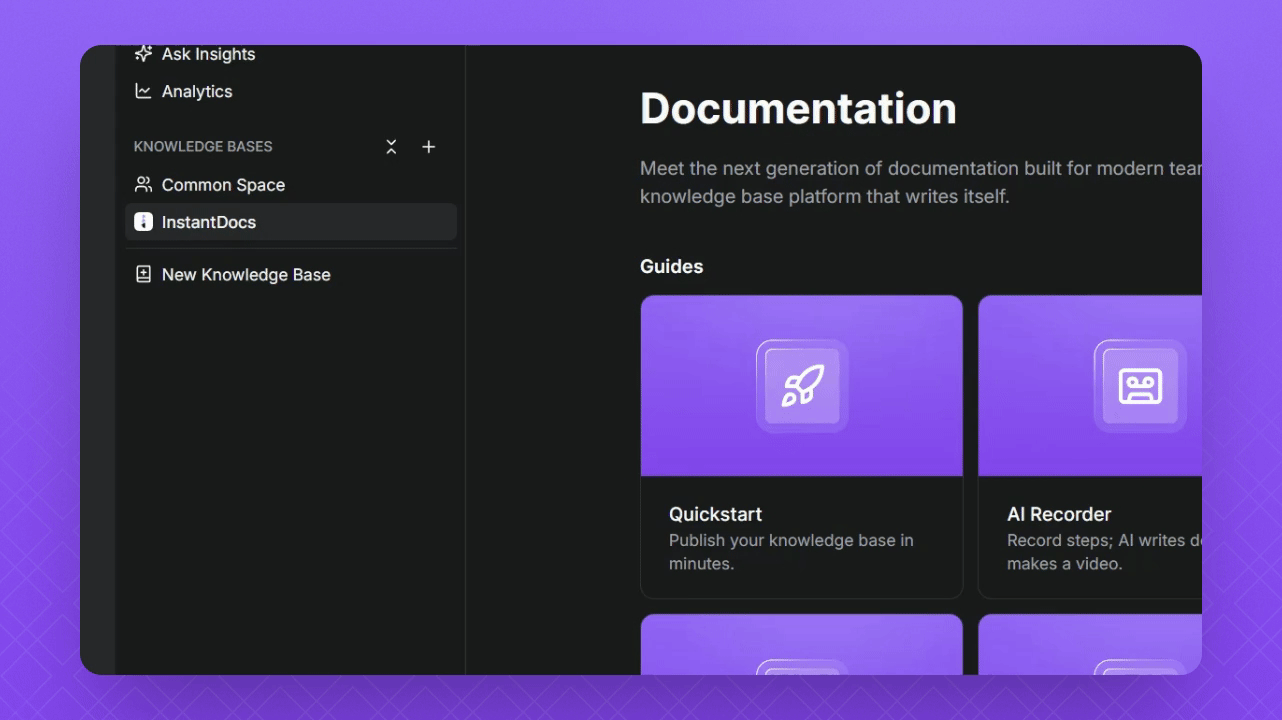Viewport: 1282px width, 720px height.
Task: Click the New Knowledge Base book icon
Action: [x=143, y=275]
